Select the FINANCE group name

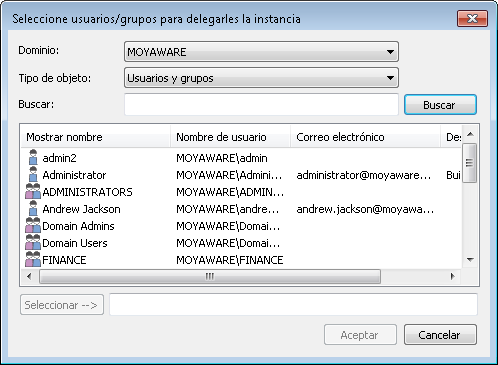coord(64,260)
